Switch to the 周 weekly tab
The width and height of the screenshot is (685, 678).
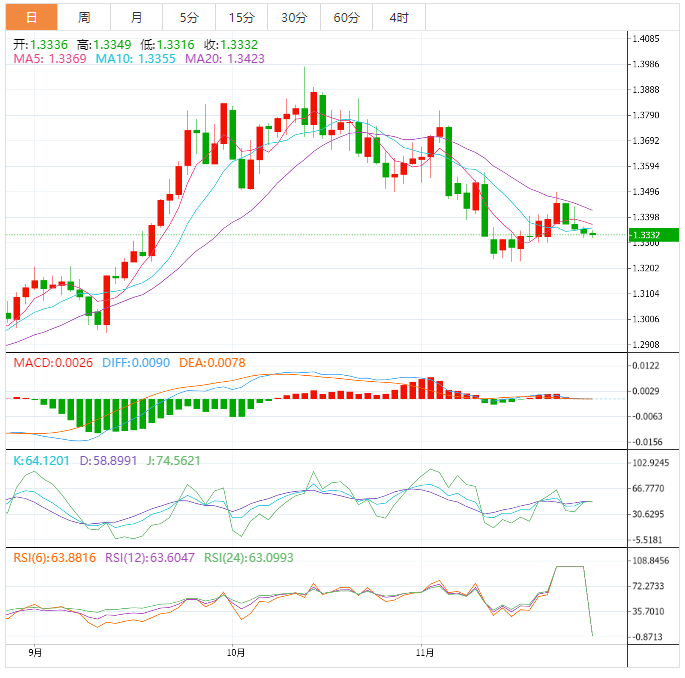pyautogui.click(x=84, y=17)
